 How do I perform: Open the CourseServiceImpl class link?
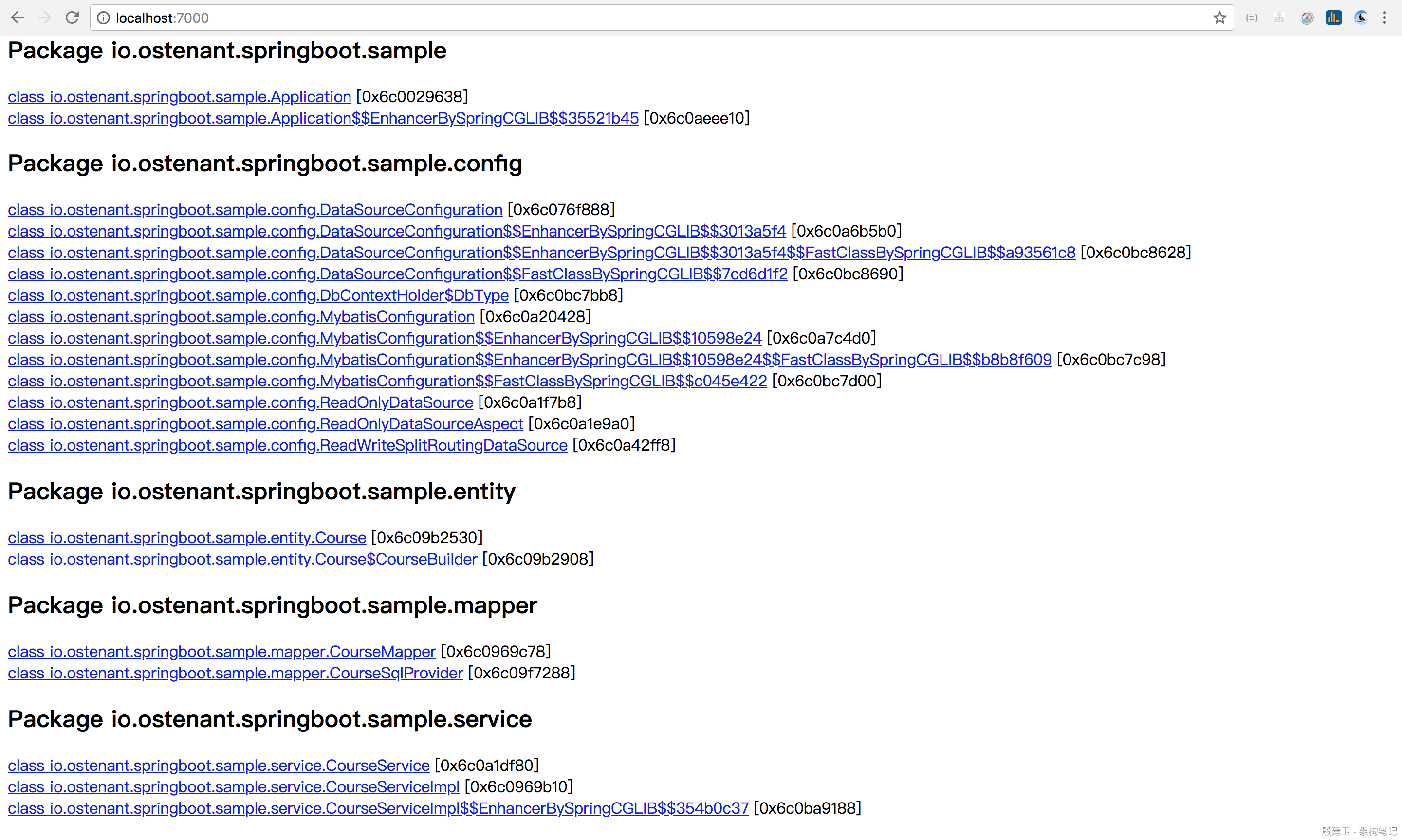pyautogui.click(x=234, y=787)
